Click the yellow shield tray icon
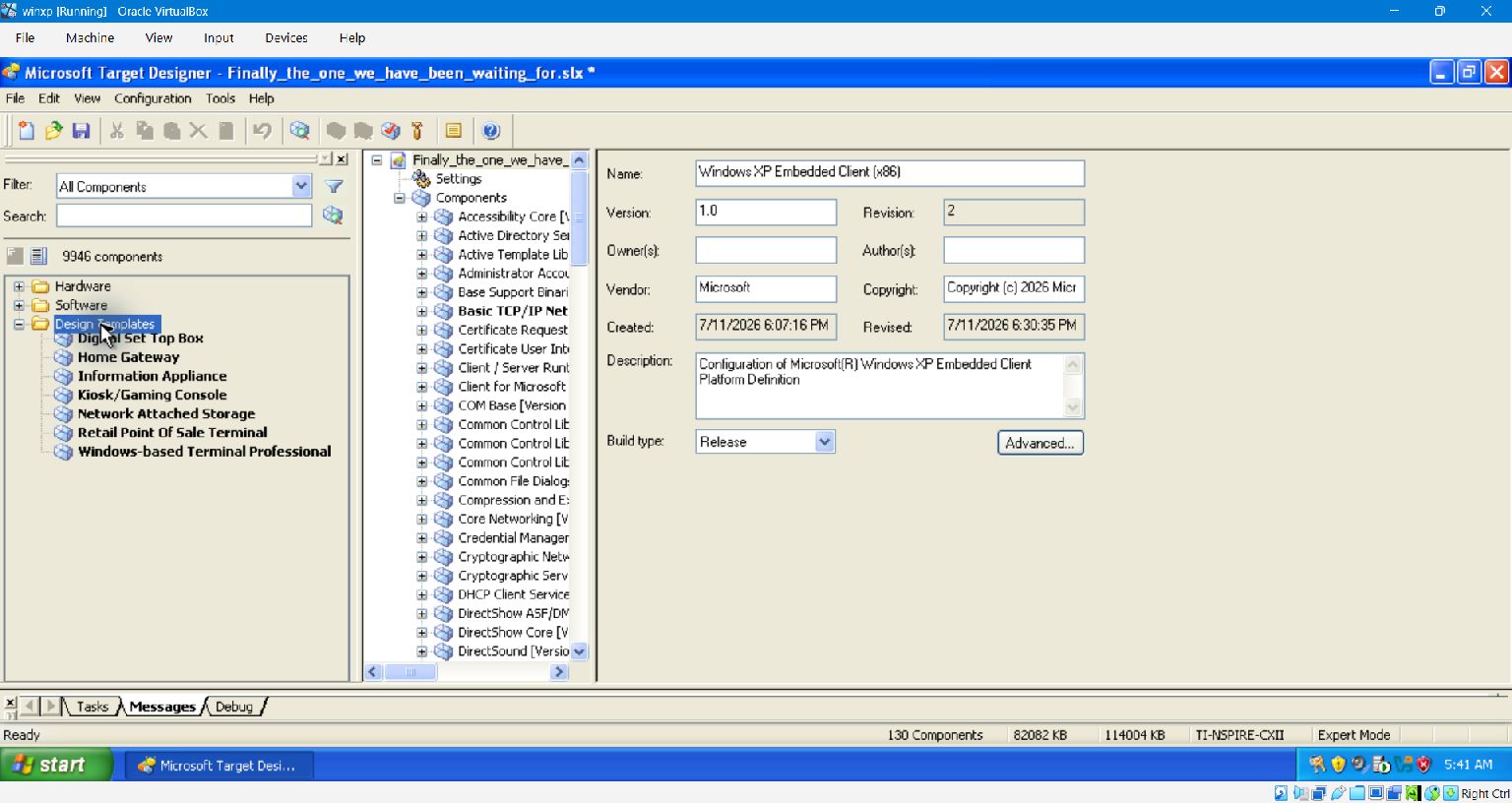Screen dimensions: 1512x803 coord(1338,765)
